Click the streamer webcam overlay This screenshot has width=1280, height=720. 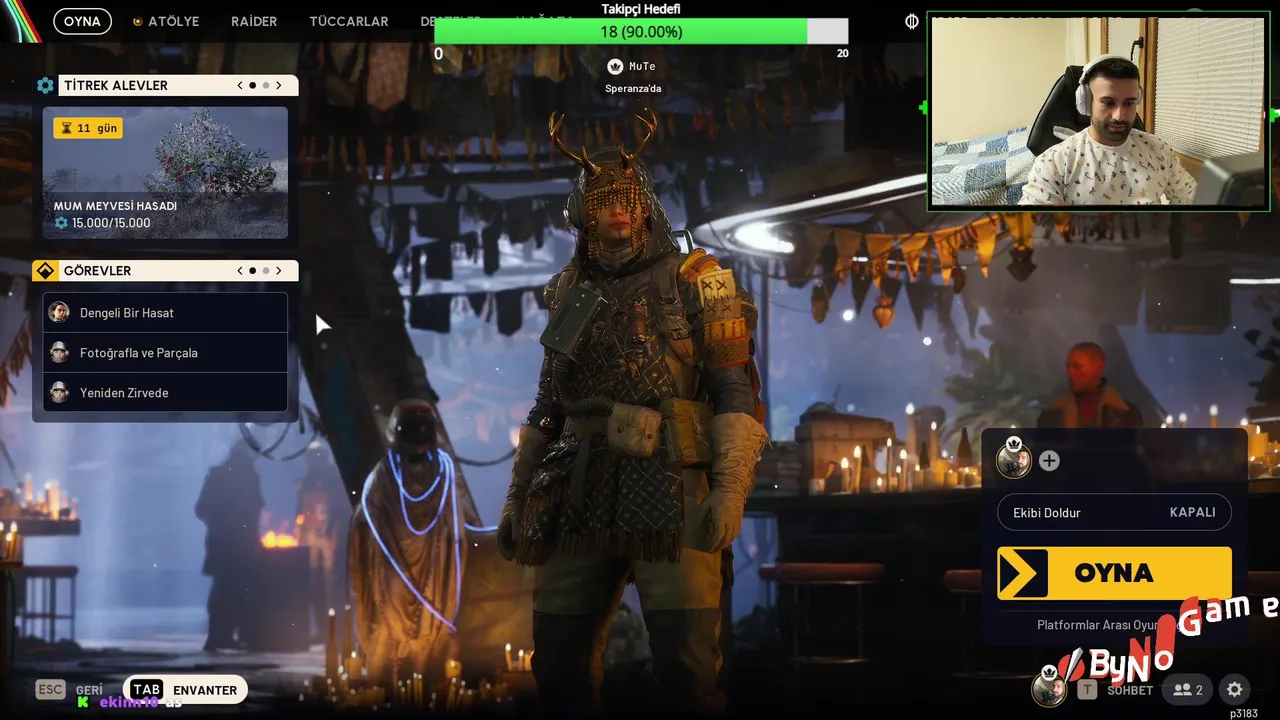1099,111
